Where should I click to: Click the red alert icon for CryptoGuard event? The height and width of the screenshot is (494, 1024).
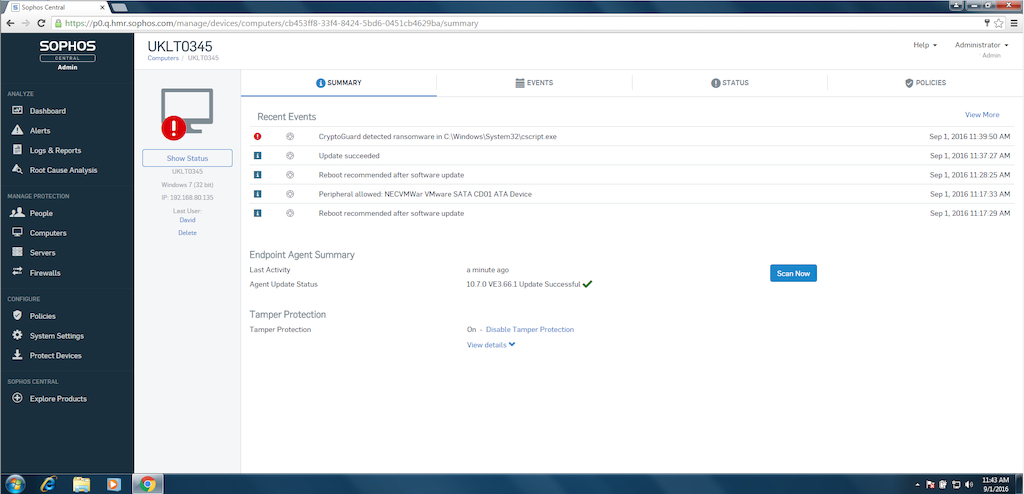pyautogui.click(x=257, y=137)
